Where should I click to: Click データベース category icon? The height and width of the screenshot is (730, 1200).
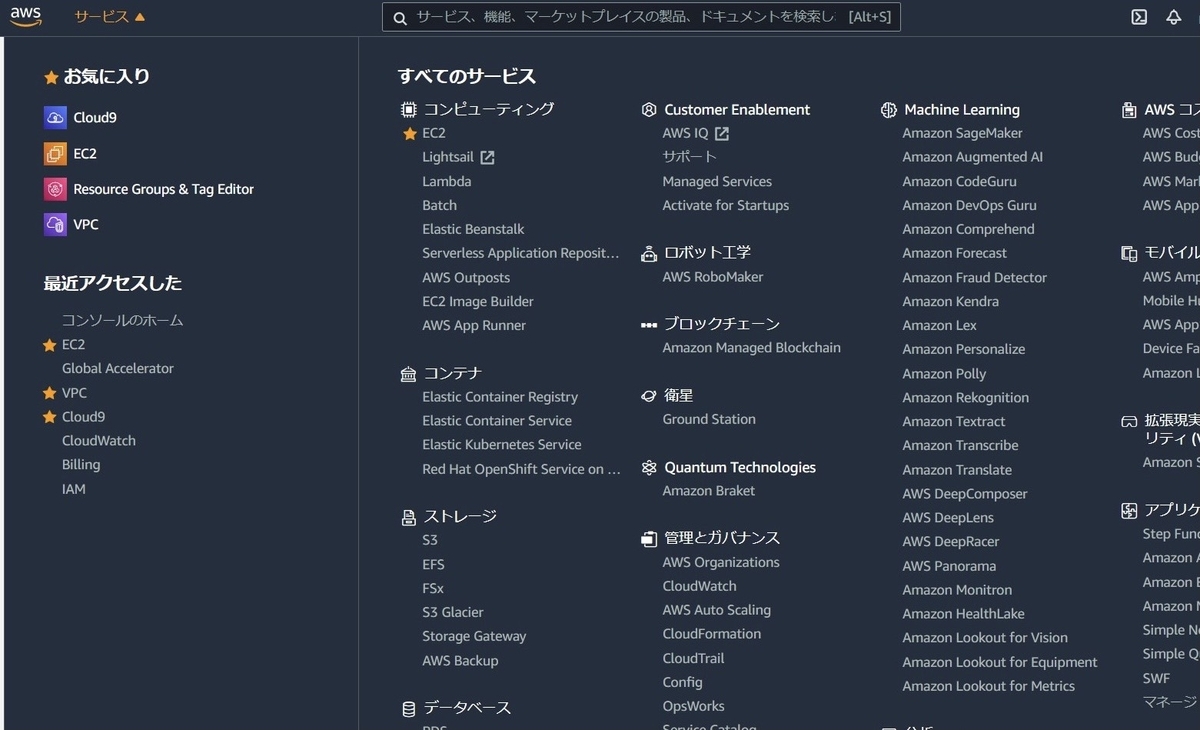408,709
